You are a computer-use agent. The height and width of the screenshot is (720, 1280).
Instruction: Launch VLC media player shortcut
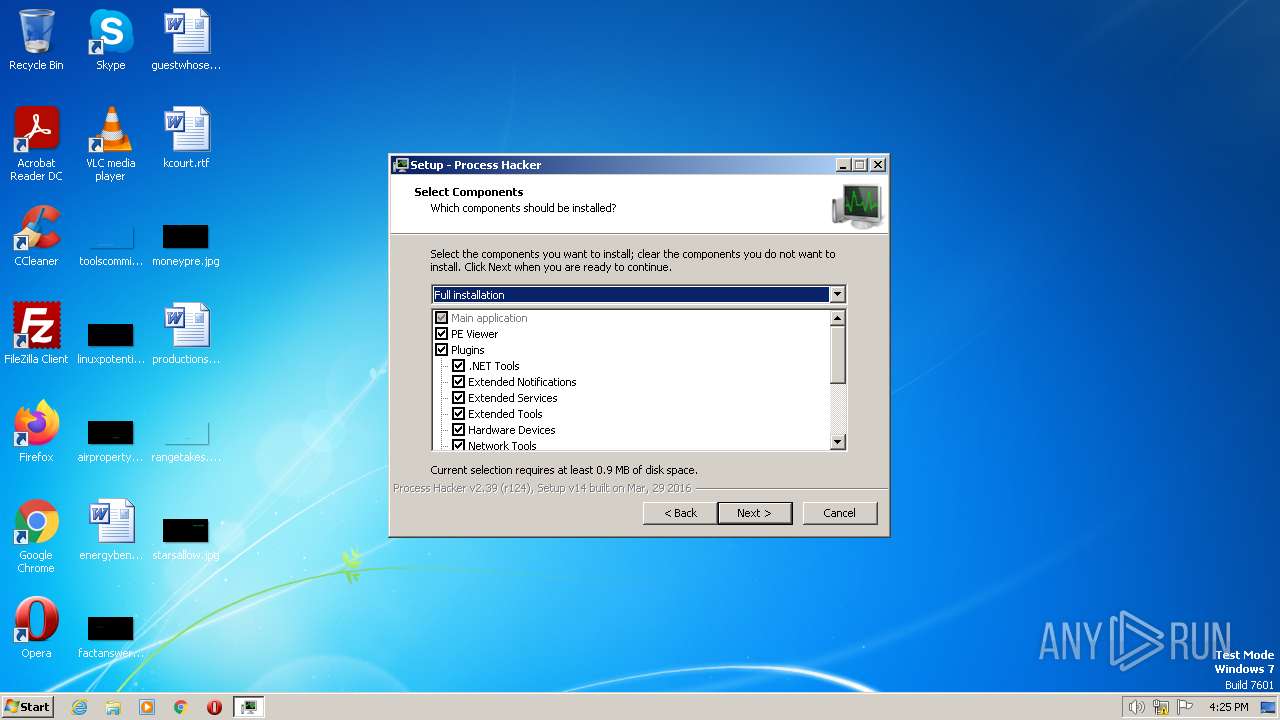[110, 144]
